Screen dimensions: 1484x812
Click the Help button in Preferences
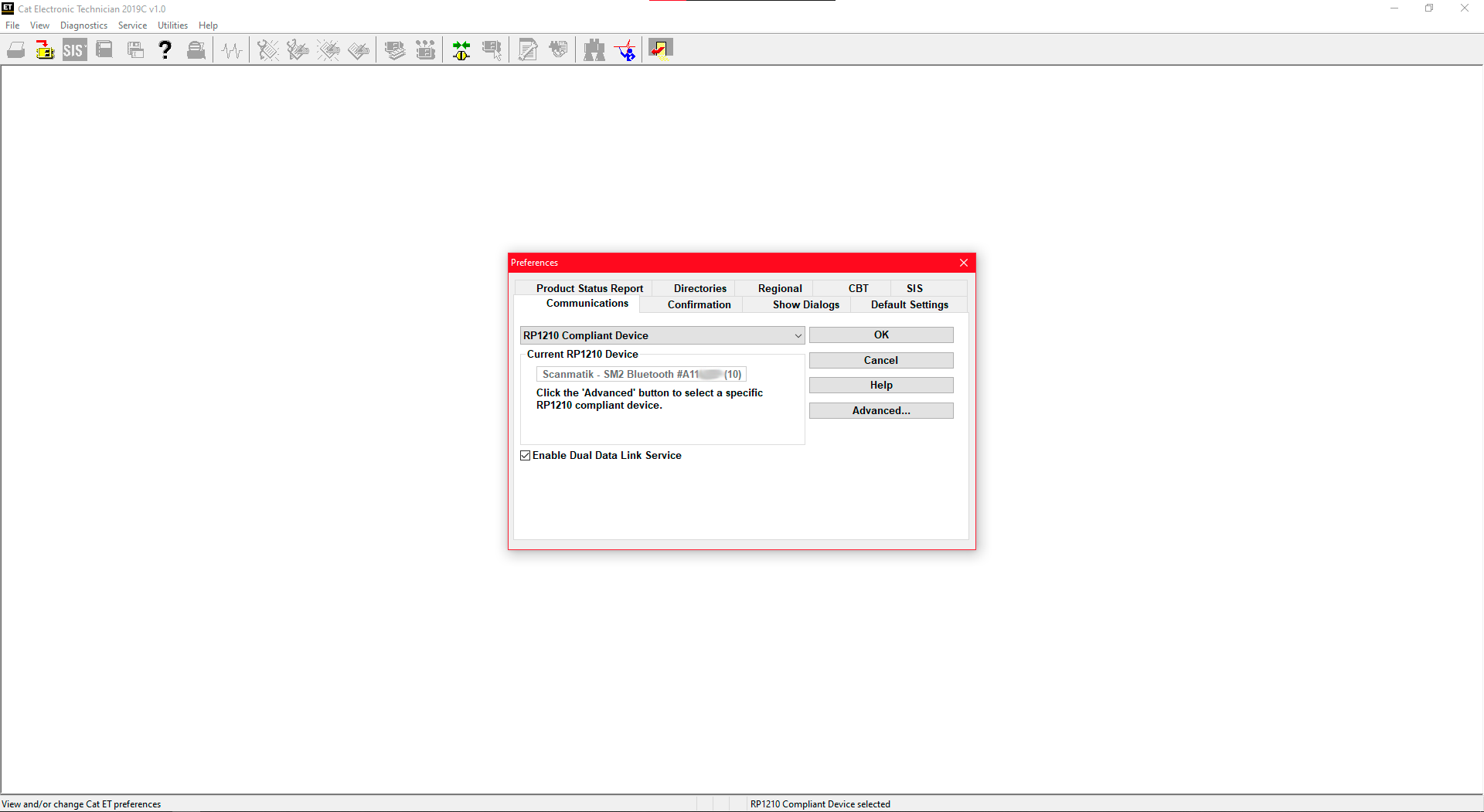(881, 385)
